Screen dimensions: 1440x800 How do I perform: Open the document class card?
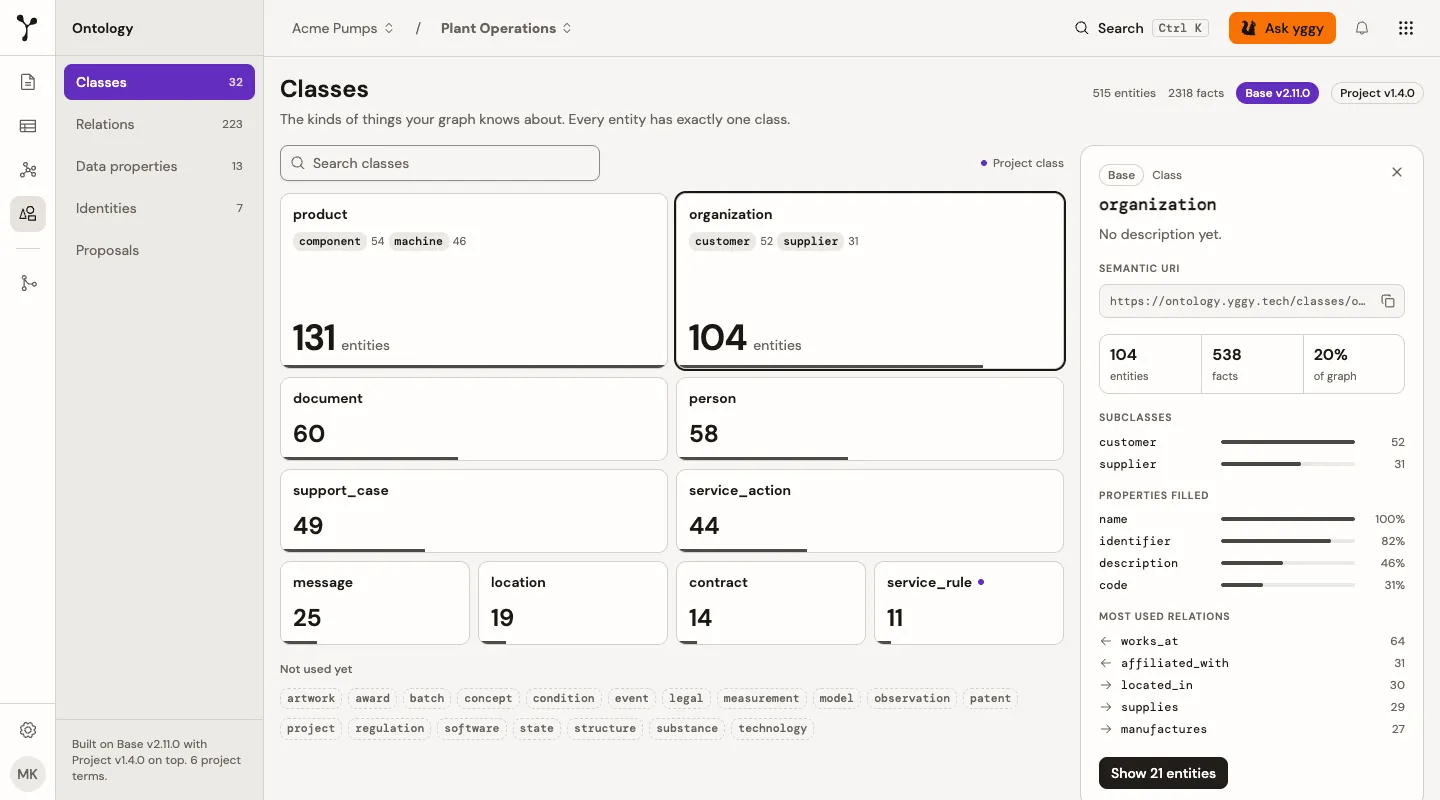point(474,419)
